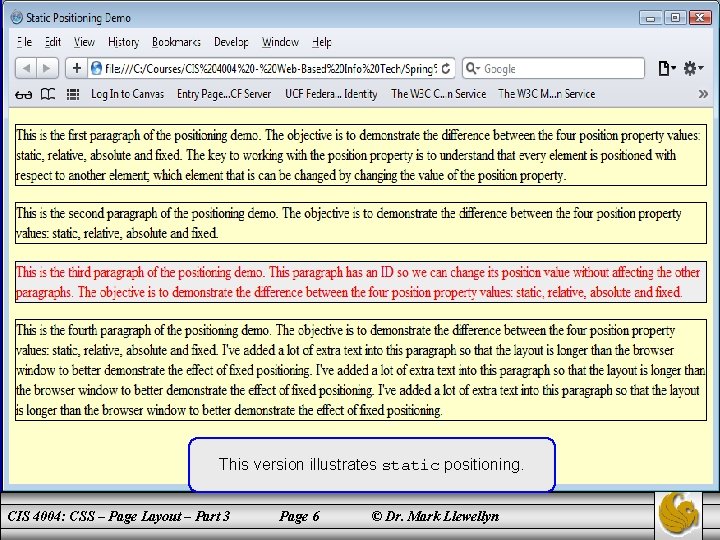Show all bookmarks book icon
720x540 pixels.
pos(48,94)
